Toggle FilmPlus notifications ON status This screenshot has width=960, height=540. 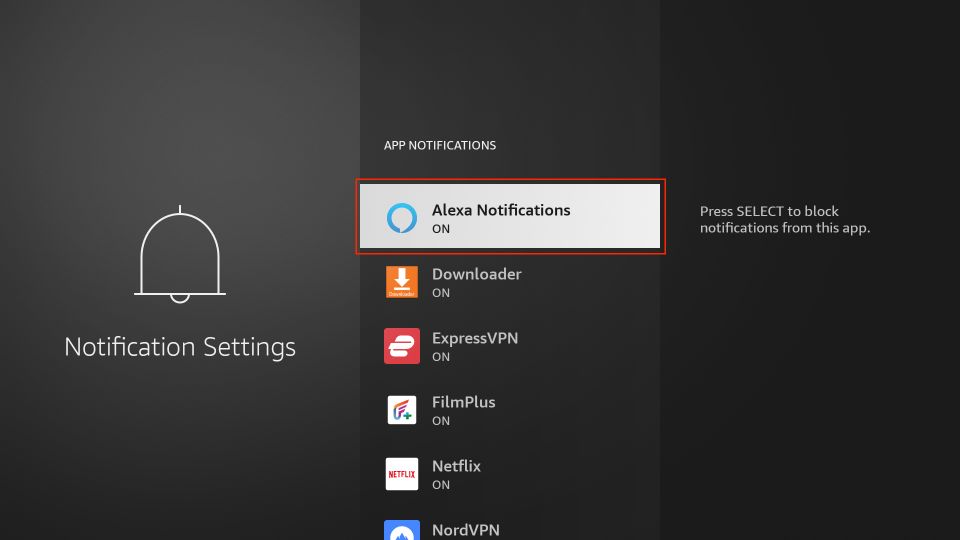coord(441,421)
